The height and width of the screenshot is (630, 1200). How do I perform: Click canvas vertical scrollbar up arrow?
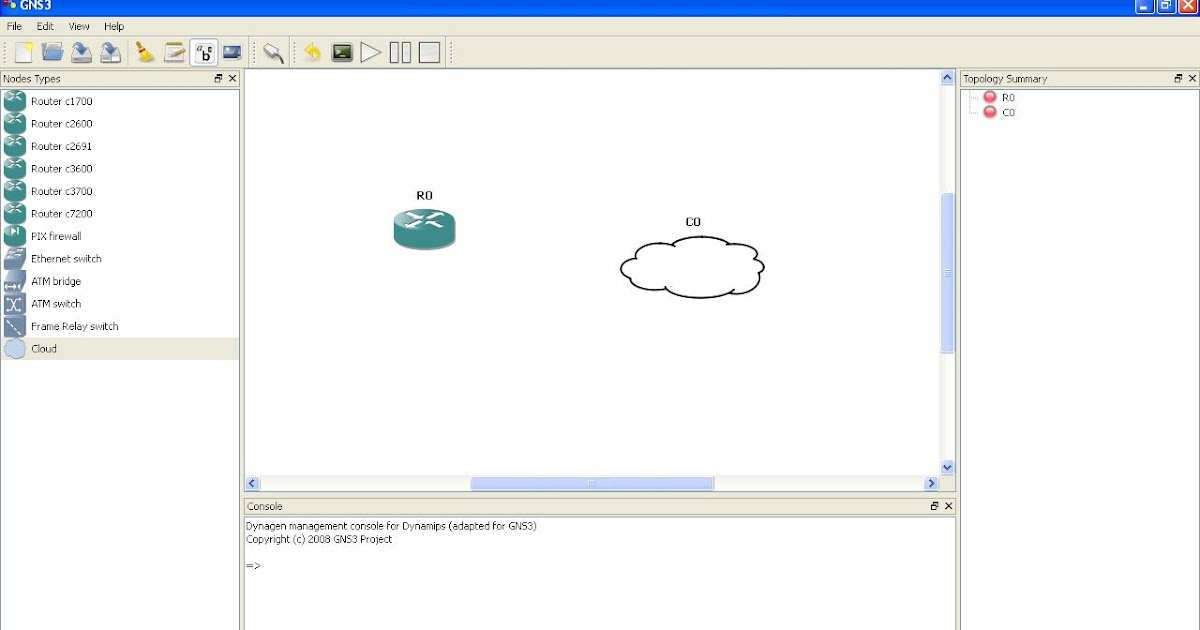(948, 78)
